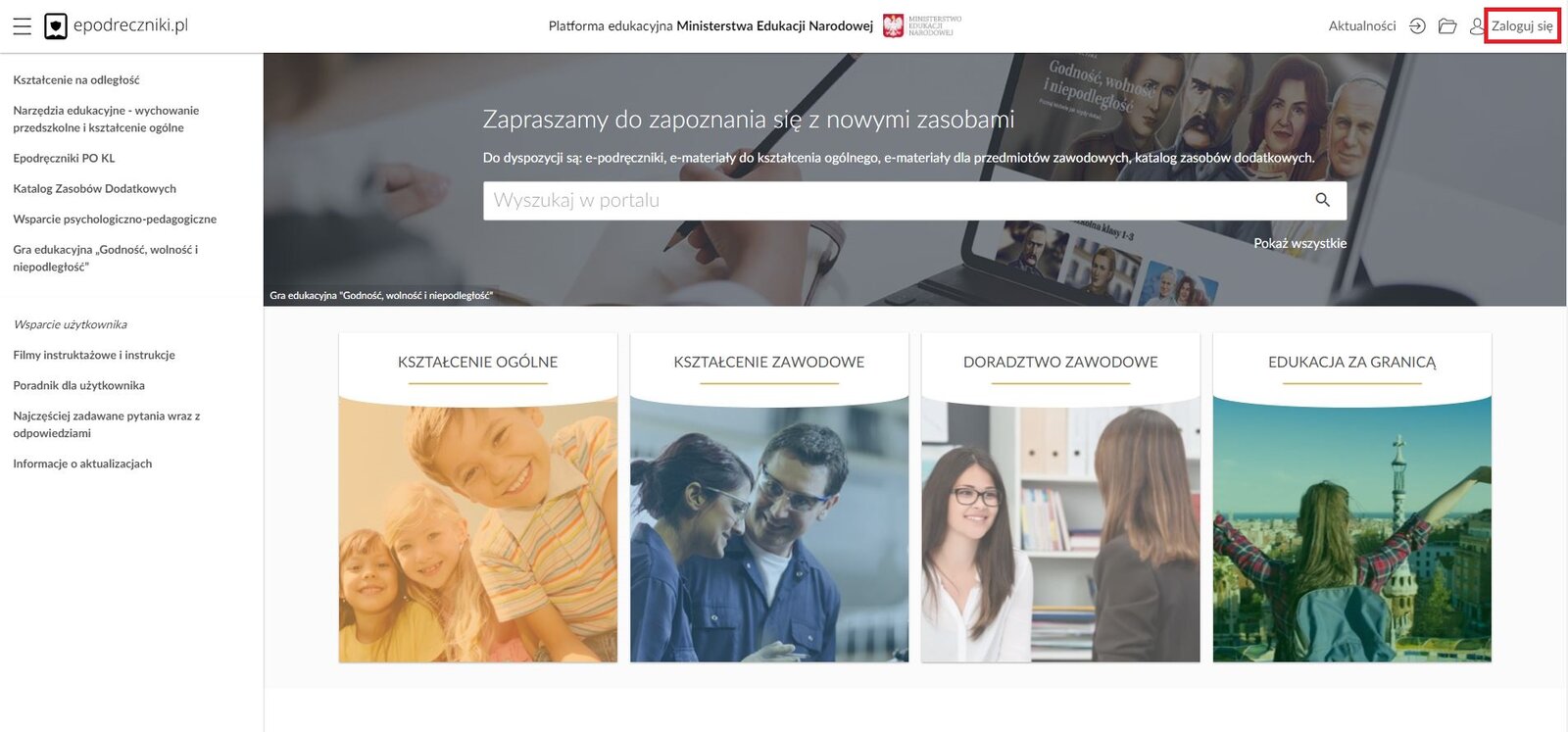
Task: Click Pokaż wszystkie link
Action: pyautogui.click(x=1299, y=243)
